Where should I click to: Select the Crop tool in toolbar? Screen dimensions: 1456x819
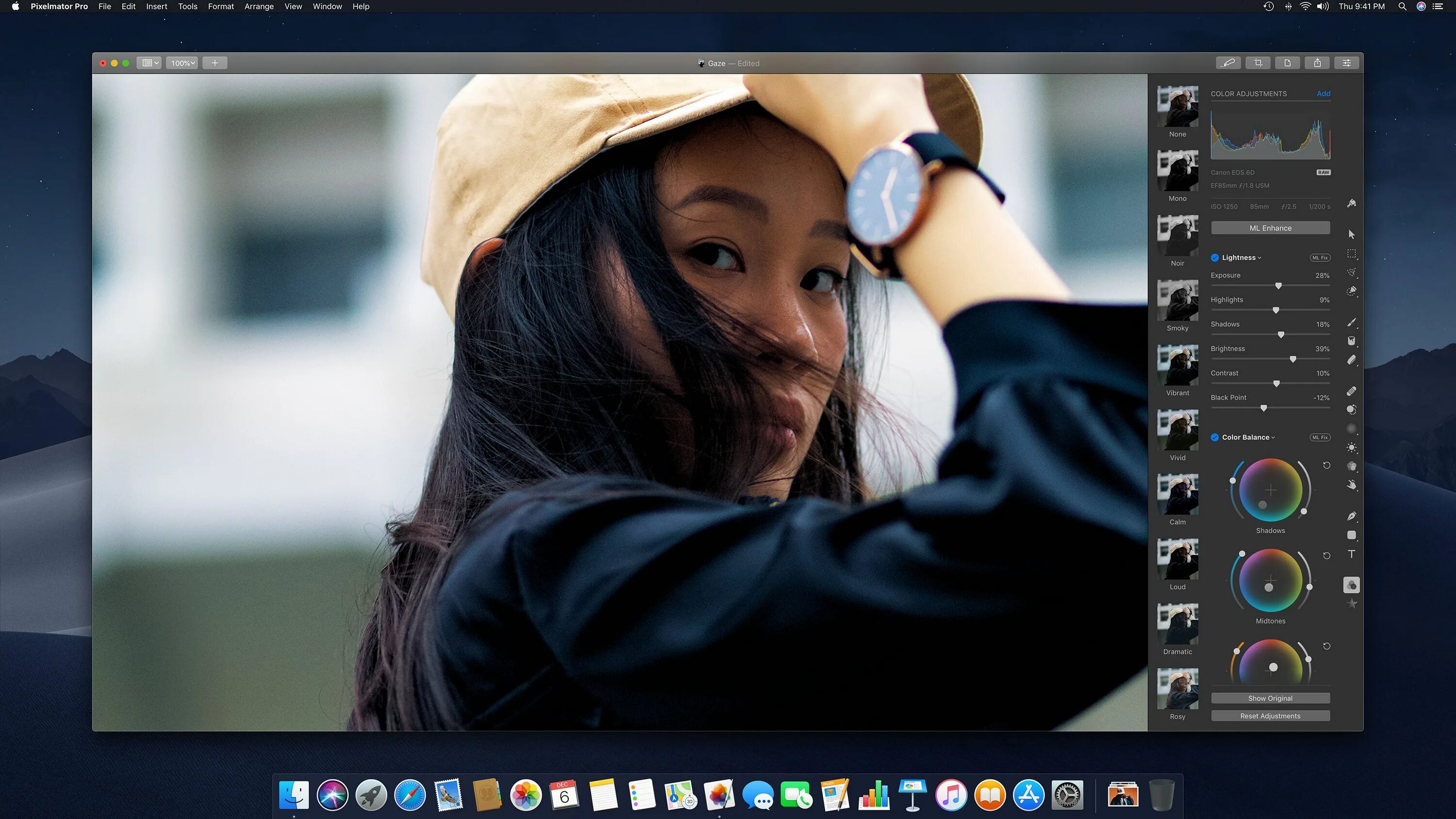click(1258, 63)
